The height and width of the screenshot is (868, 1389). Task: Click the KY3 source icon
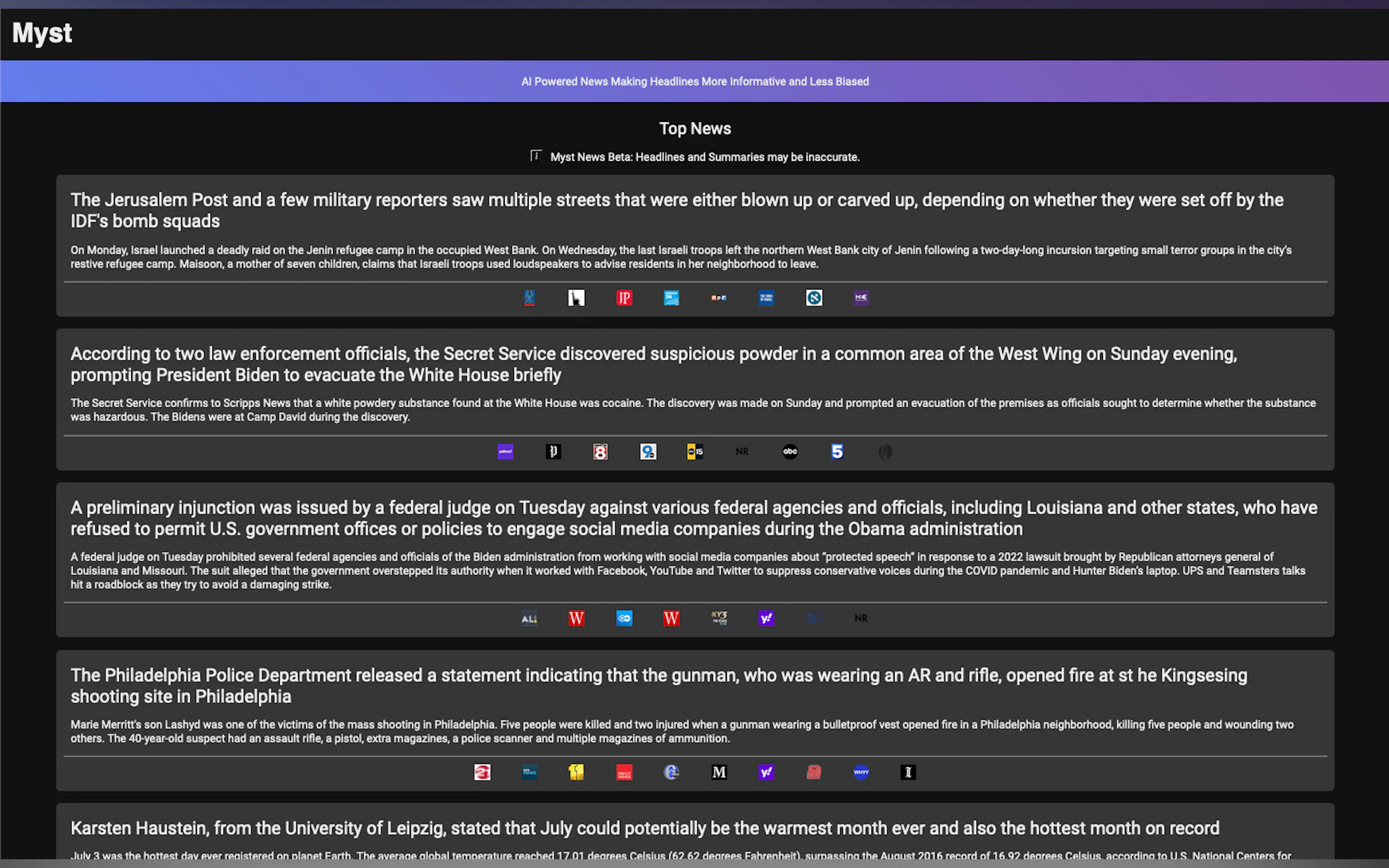coord(719,618)
